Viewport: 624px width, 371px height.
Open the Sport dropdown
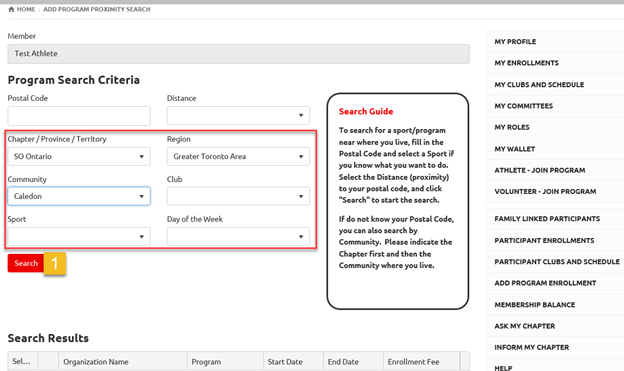(79, 236)
